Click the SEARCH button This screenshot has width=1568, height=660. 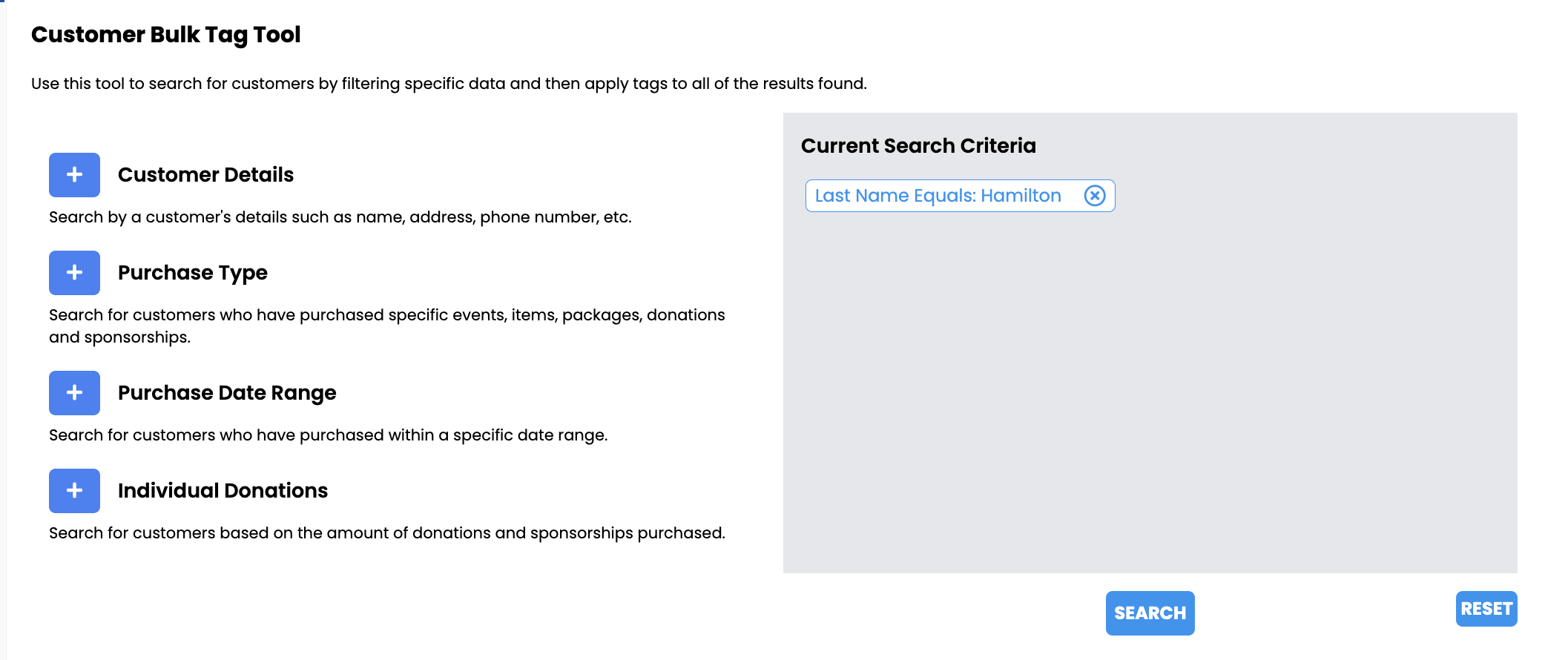1150,613
